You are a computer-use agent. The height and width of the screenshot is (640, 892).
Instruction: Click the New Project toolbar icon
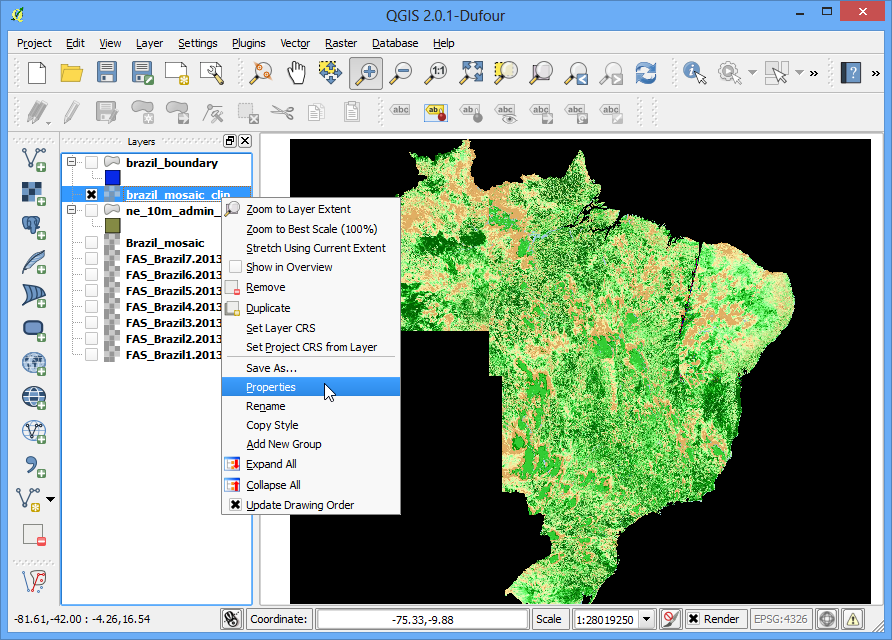[37, 73]
